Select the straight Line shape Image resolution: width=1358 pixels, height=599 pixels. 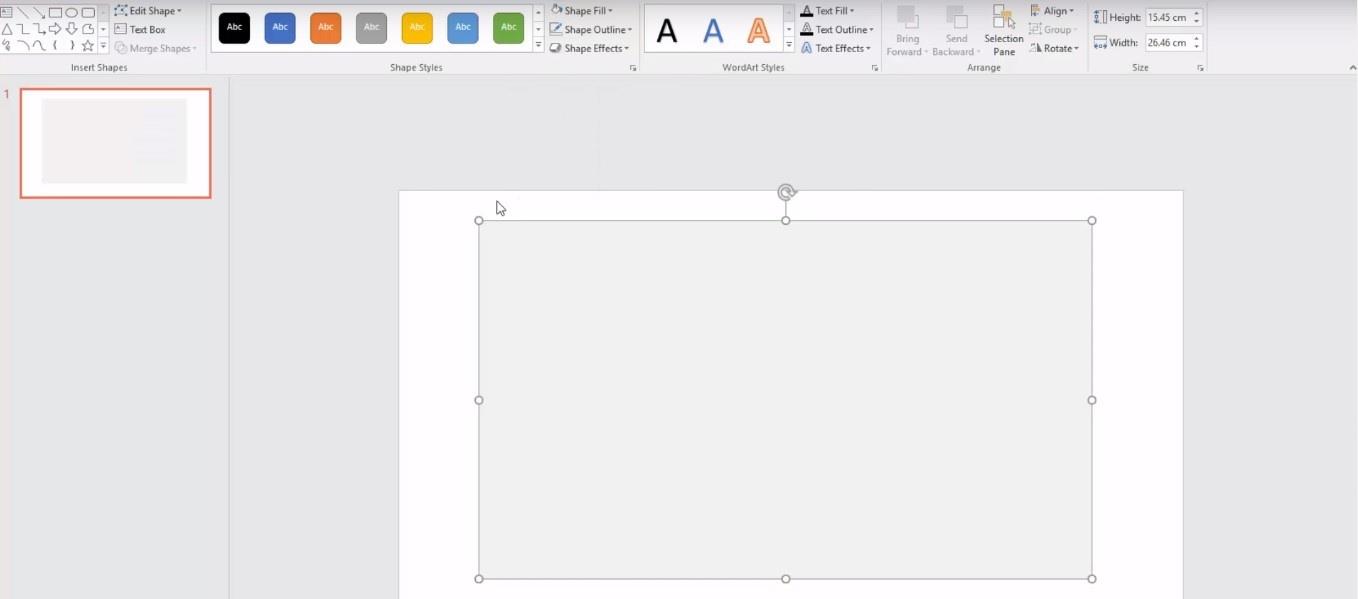pos(22,13)
